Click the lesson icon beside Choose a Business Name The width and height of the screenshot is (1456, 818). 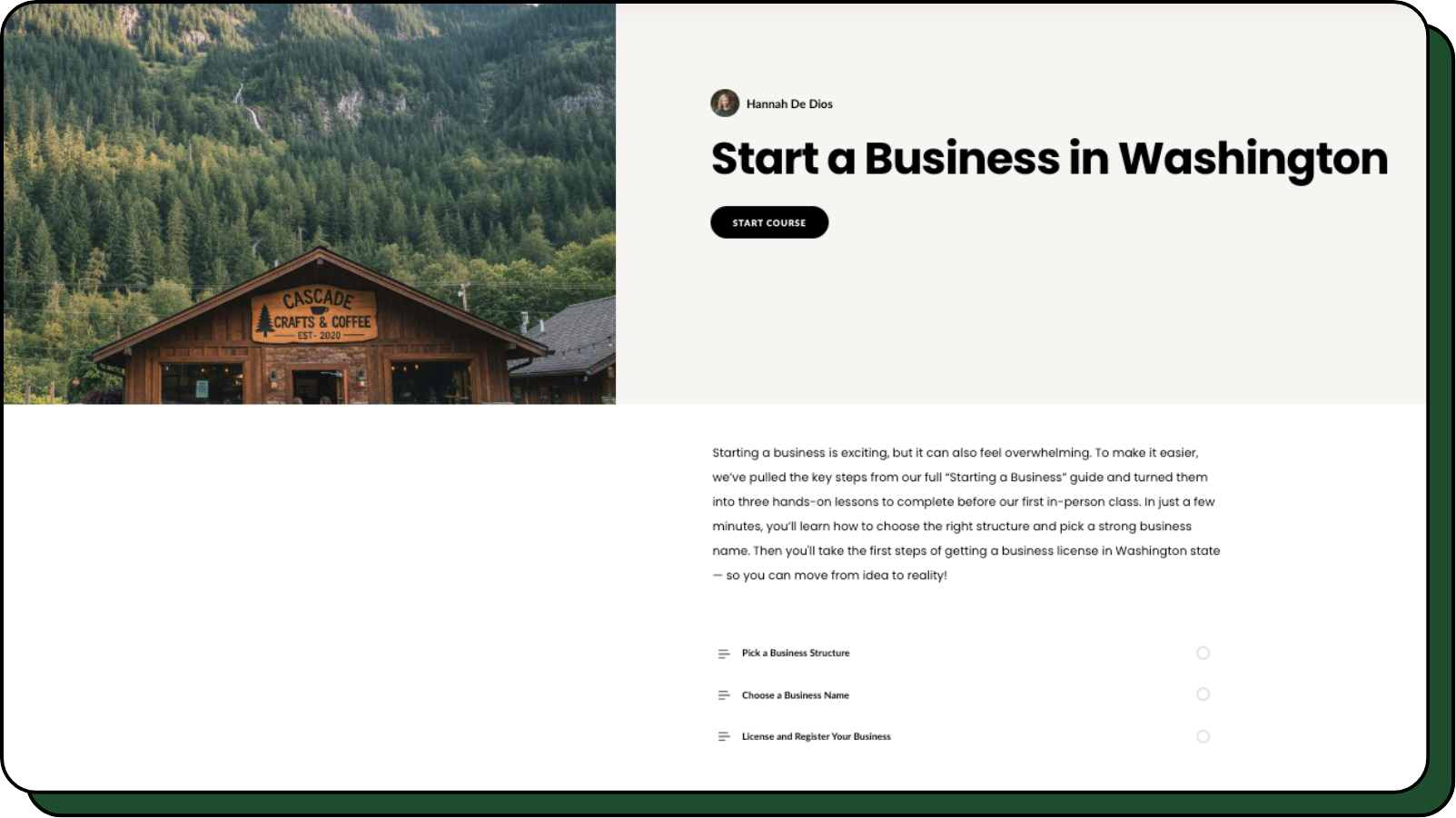point(724,695)
